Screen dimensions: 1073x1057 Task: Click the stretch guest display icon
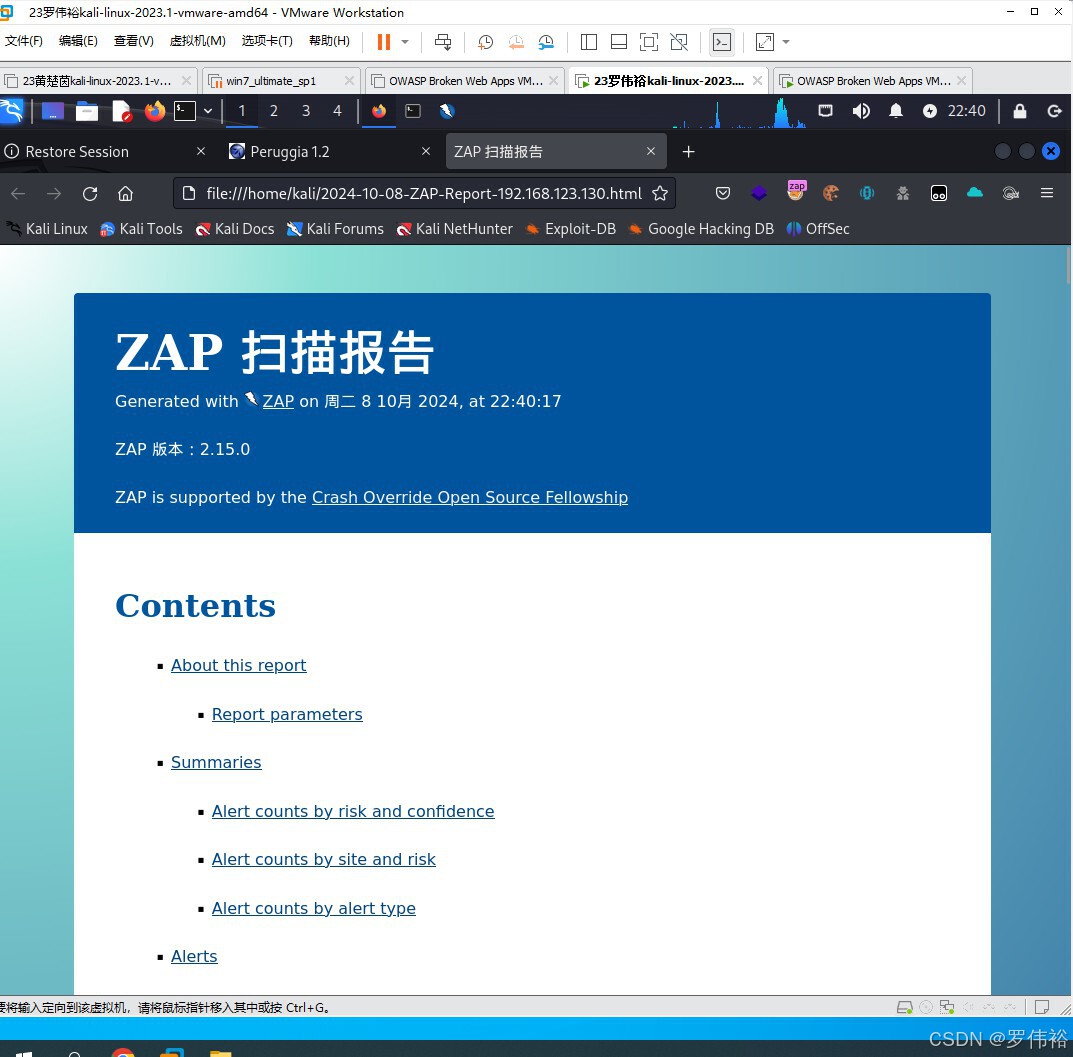pos(764,42)
